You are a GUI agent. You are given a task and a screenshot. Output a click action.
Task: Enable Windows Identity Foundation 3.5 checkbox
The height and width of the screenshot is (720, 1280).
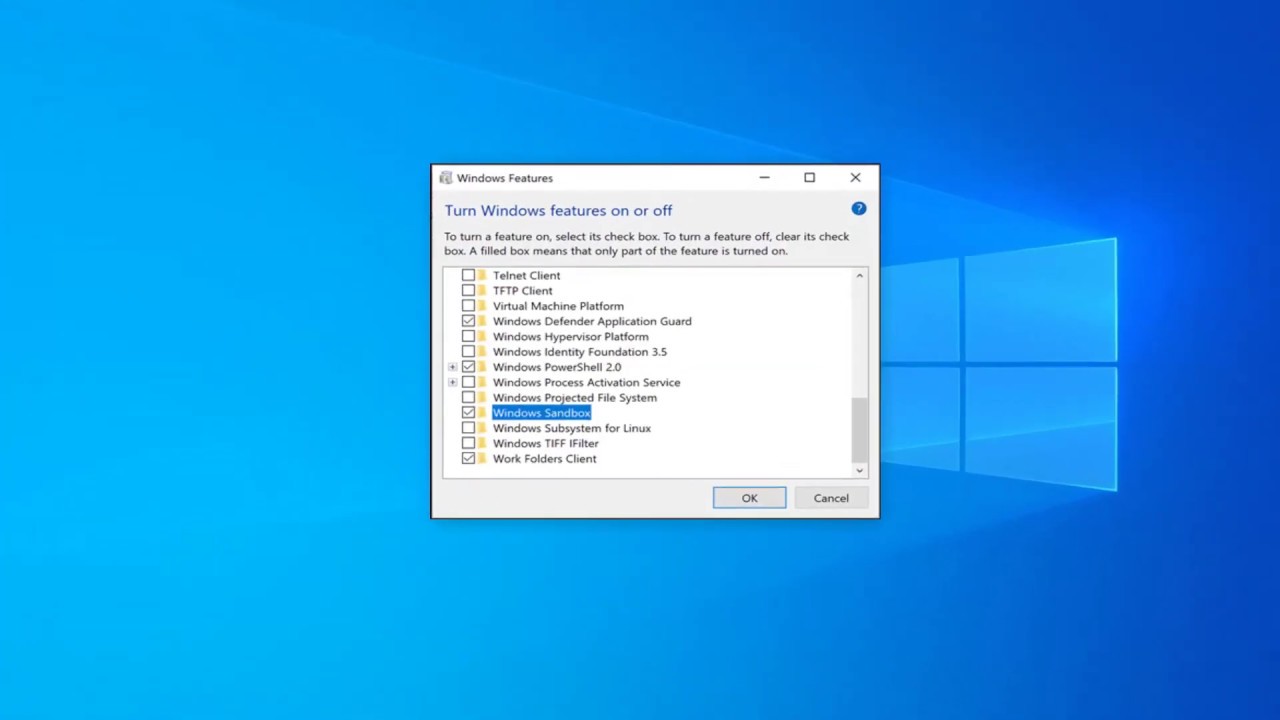[468, 352]
